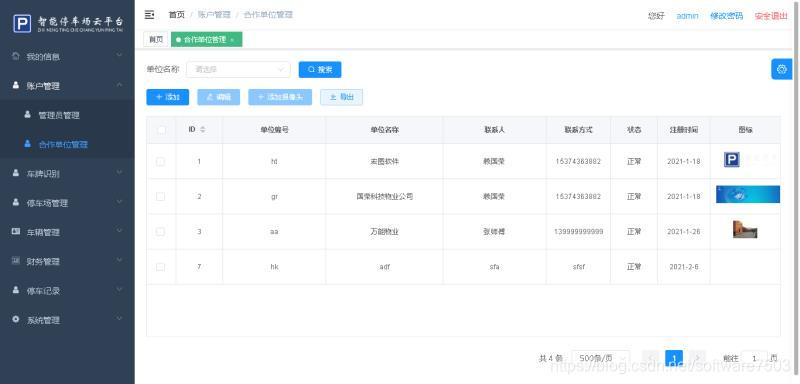
Task: Click the blue 搜索 button
Action: point(320,69)
